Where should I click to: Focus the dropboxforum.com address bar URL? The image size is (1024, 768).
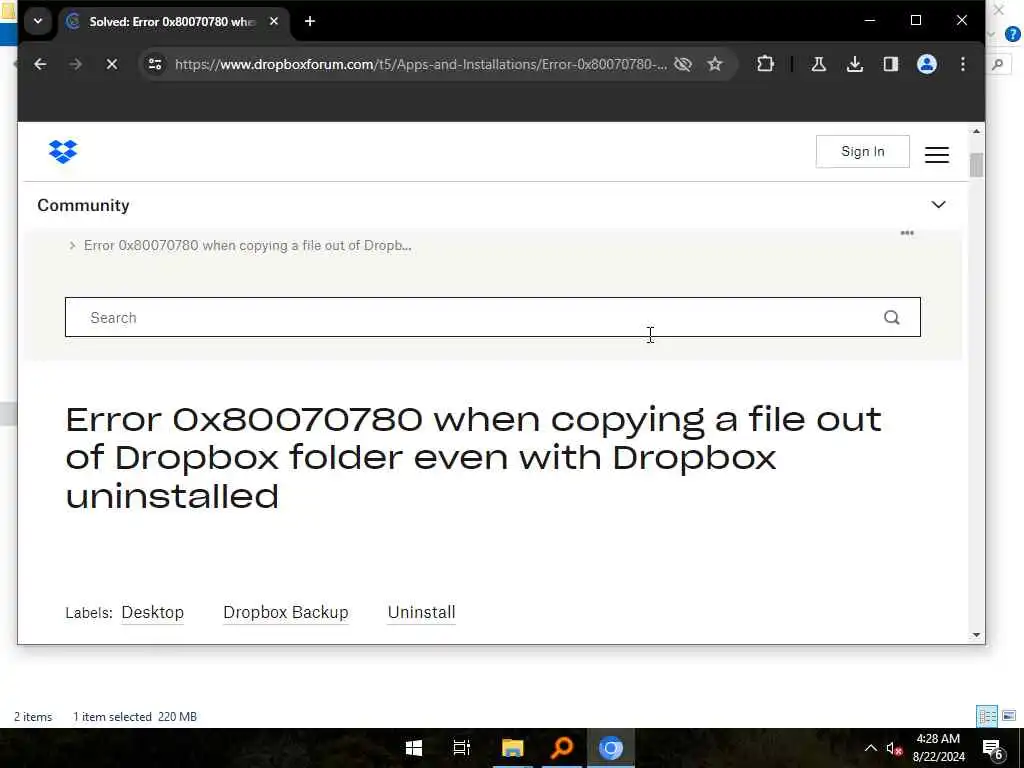pos(421,64)
